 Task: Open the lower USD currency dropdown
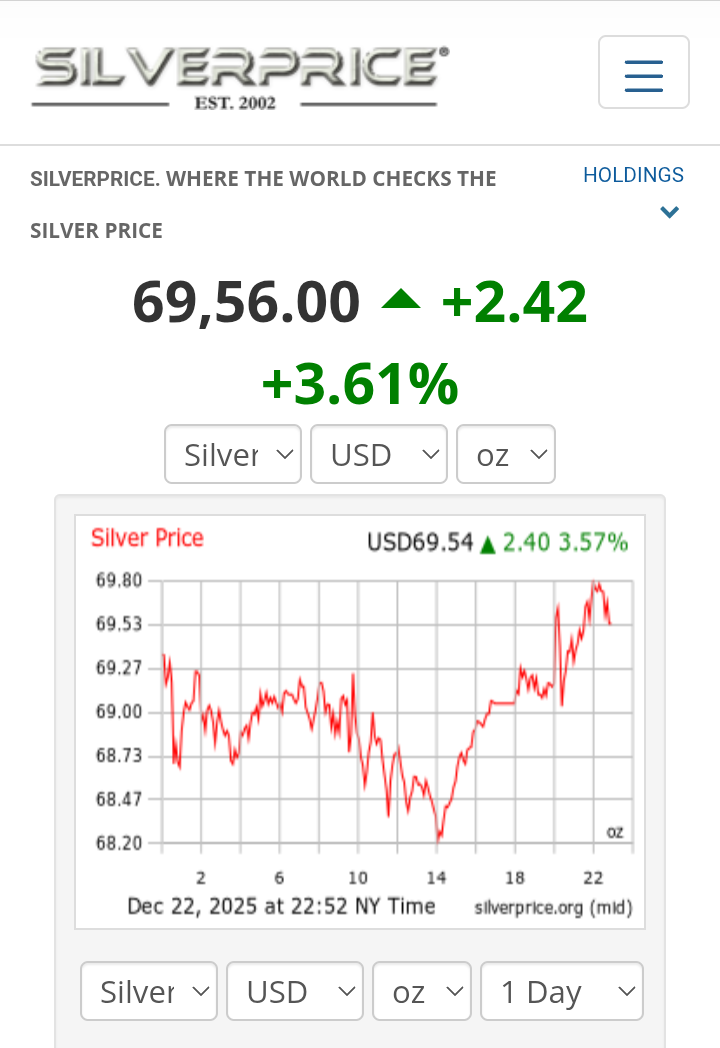[x=295, y=992]
